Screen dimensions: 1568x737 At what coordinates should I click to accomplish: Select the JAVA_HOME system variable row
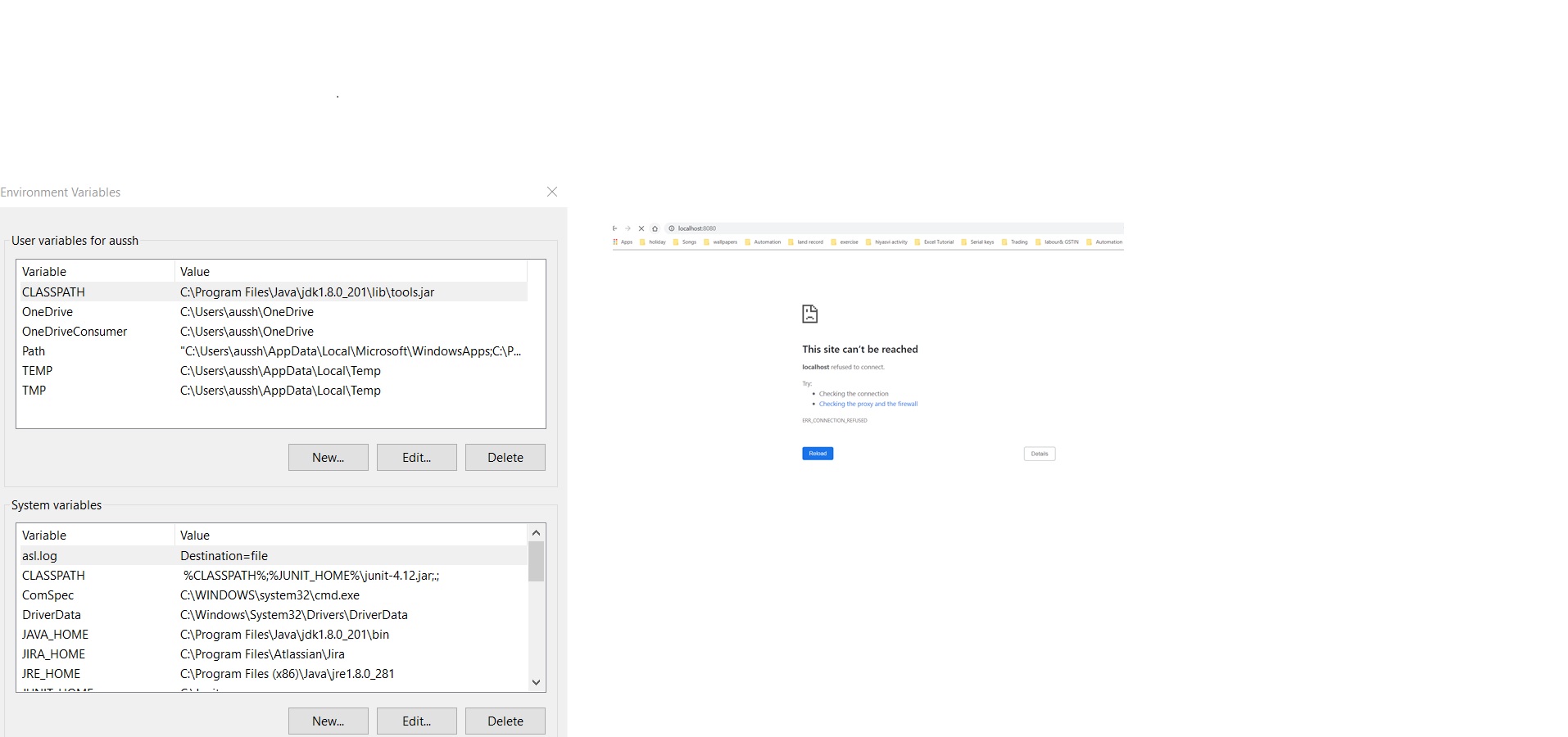274,635
